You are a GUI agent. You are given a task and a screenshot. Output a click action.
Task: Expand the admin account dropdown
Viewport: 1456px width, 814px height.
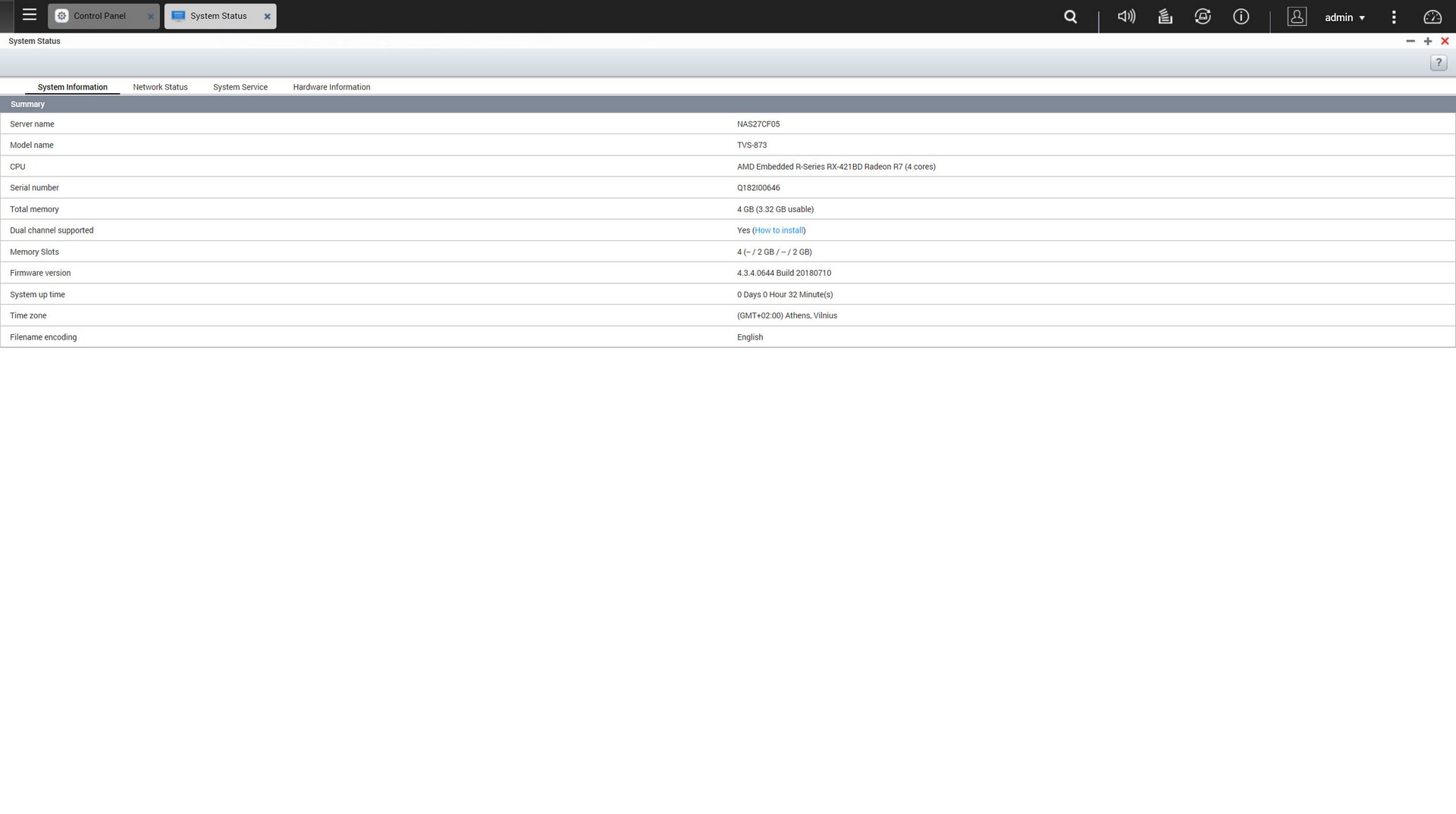click(x=1345, y=17)
